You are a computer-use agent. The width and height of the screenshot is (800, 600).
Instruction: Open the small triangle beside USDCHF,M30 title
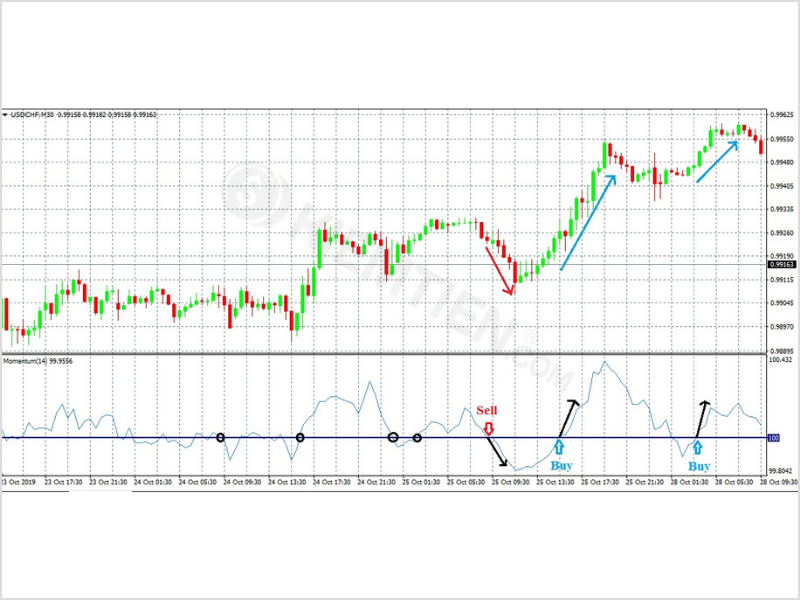point(5,114)
